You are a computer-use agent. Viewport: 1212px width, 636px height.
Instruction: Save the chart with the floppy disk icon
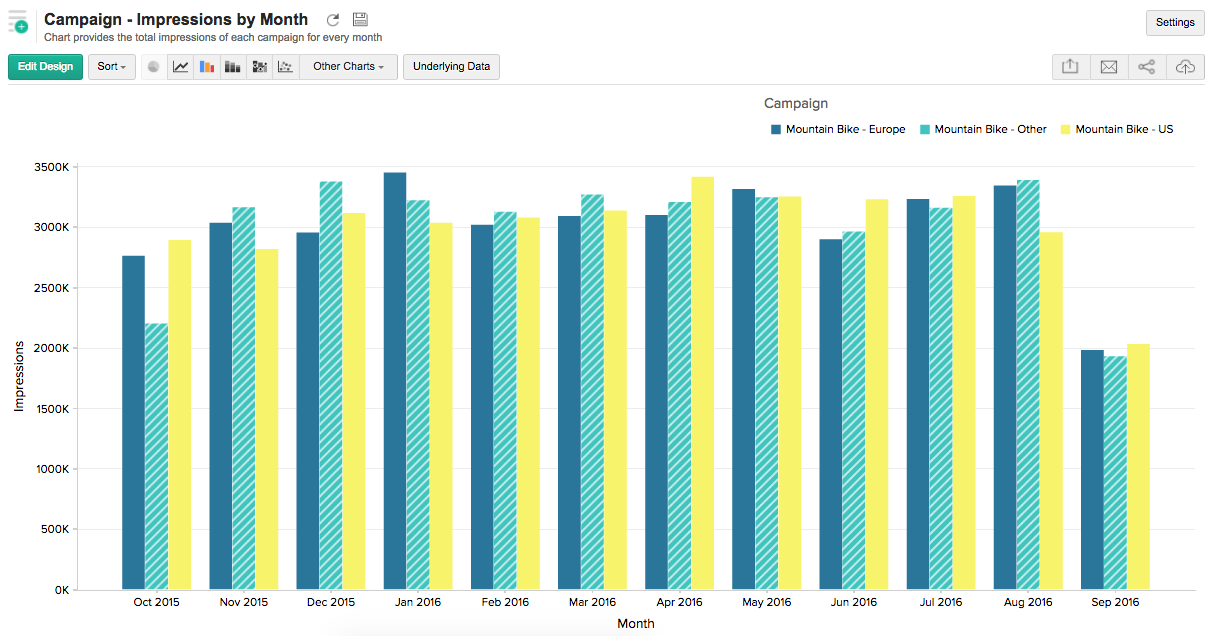click(360, 20)
